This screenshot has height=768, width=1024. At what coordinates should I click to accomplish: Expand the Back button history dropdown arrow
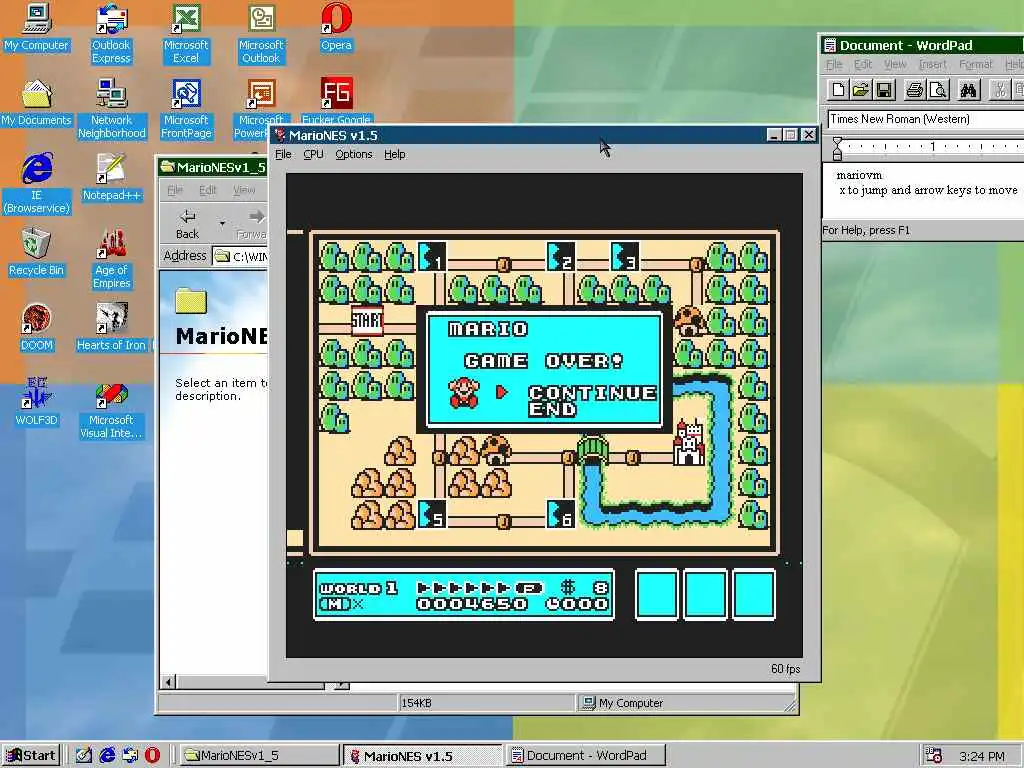click(222, 223)
